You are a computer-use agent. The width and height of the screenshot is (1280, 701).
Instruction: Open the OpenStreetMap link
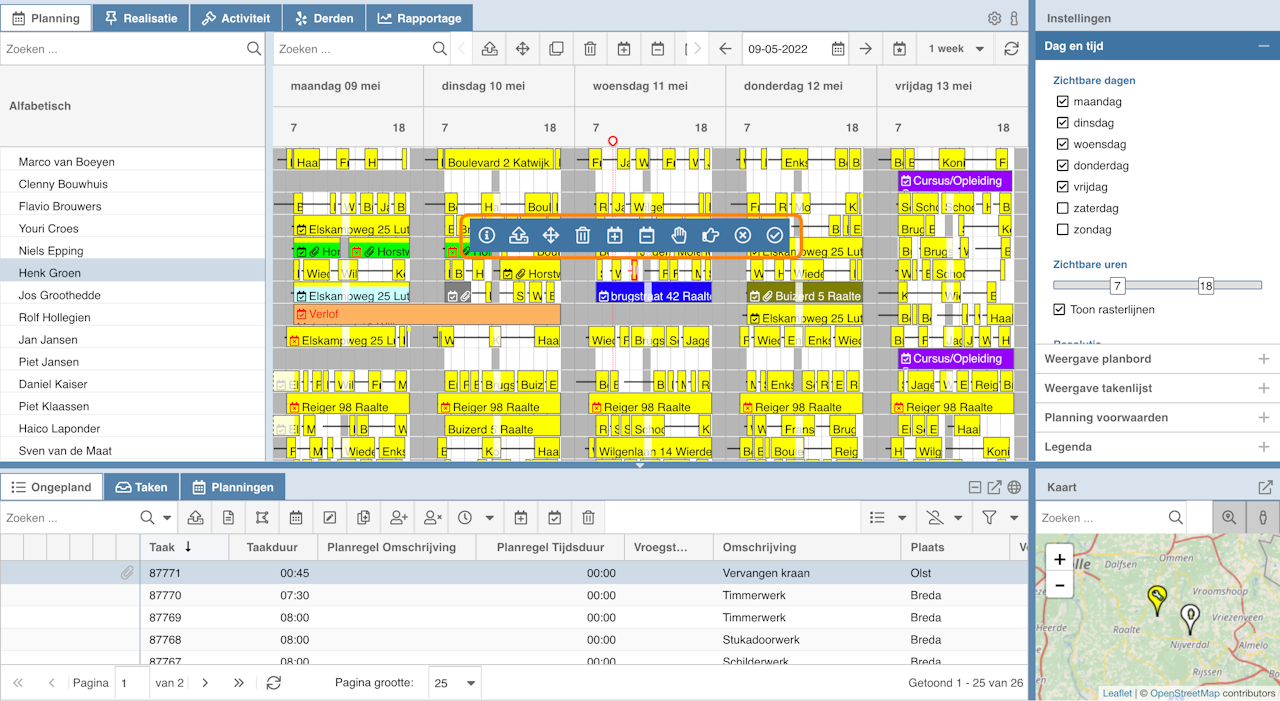(x=1185, y=693)
